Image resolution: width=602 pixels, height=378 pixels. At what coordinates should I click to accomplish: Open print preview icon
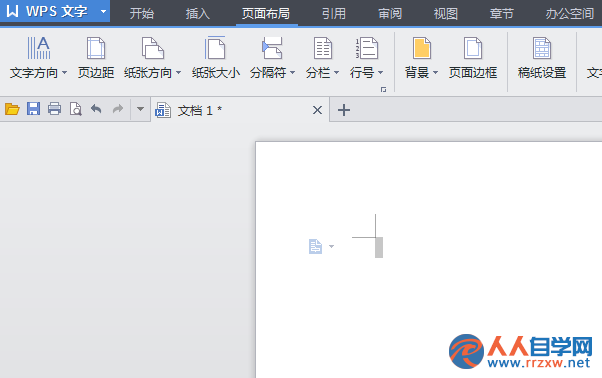pyautogui.click(x=76, y=109)
